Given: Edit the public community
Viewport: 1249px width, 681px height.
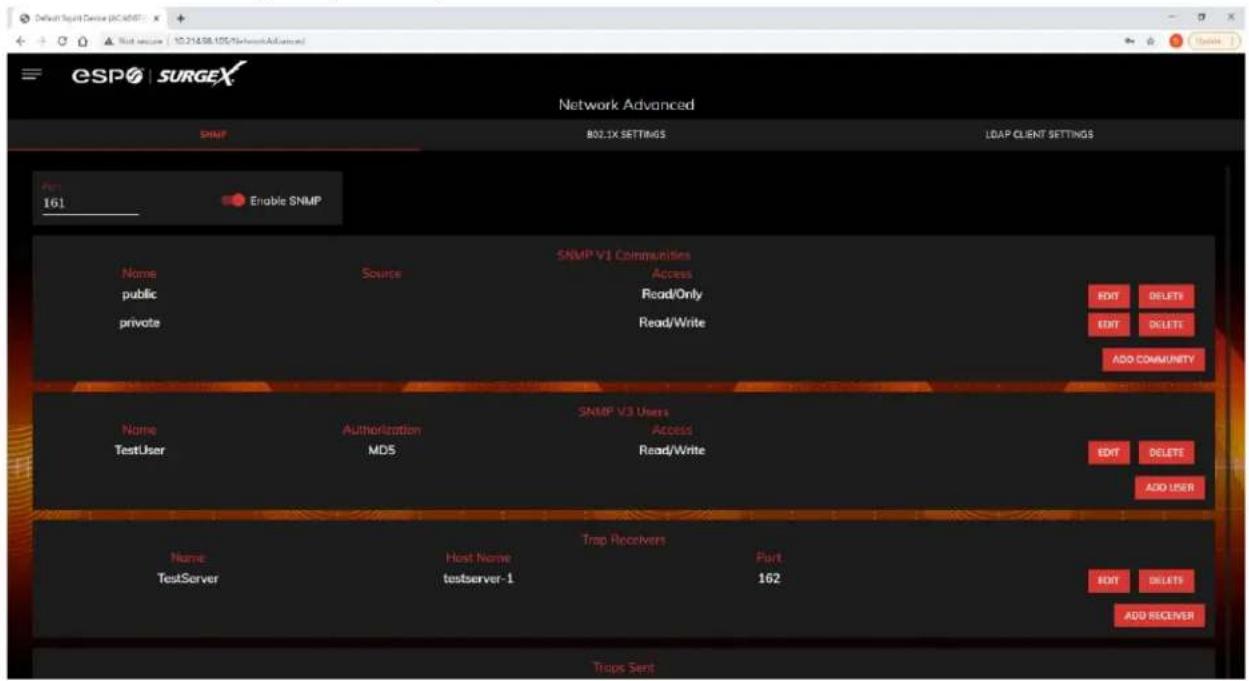Looking at the screenshot, I should (1108, 296).
